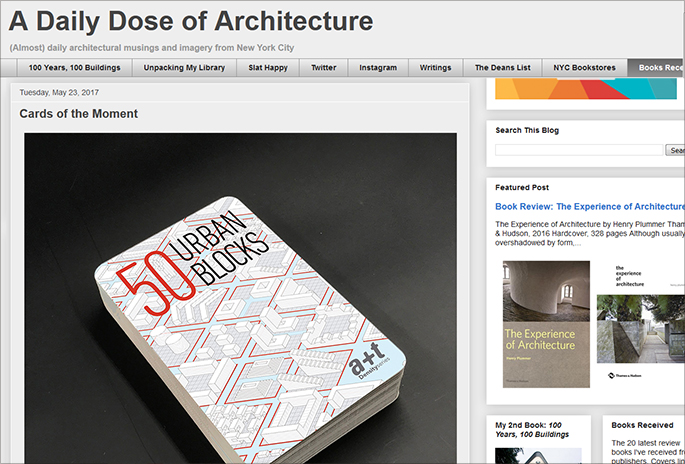The height and width of the screenshot is (464, 685).
Task: Click the 20 latest review books description text
Action: [x=648, y=452]
